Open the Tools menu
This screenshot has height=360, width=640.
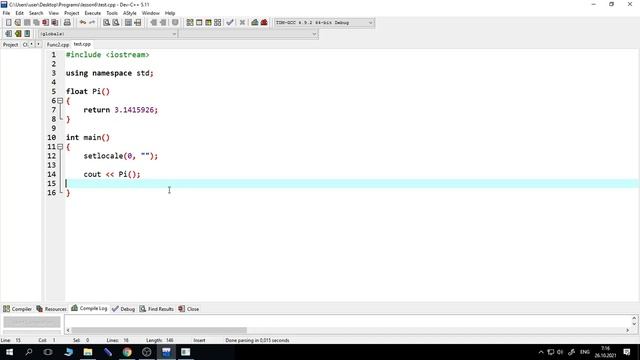[x=112, y=13]
